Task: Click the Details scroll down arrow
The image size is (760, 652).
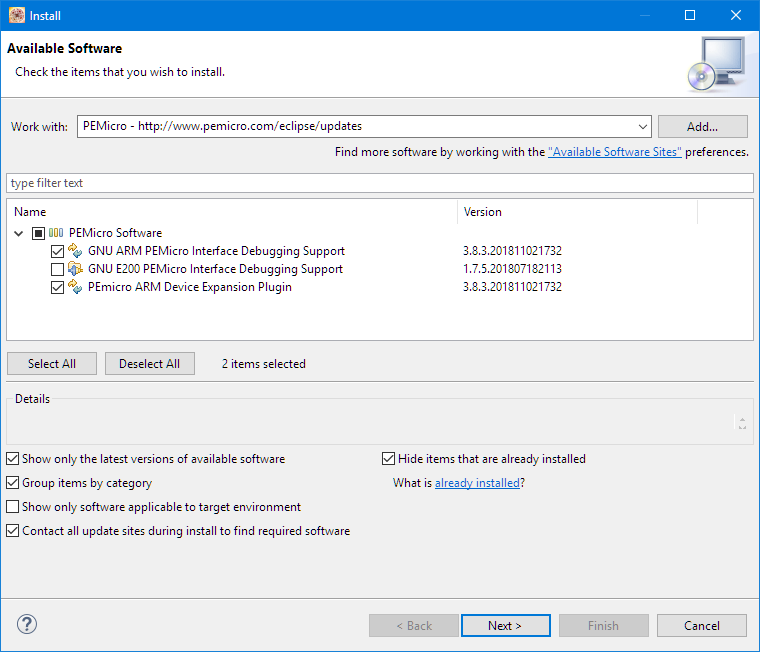Action: (x=742, y=427)
